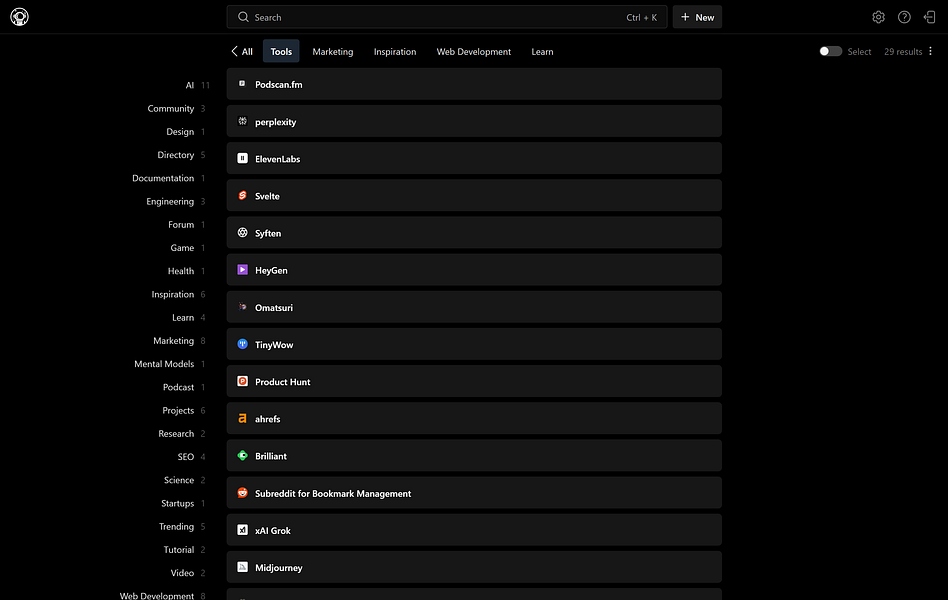948x600 pixels.
Task: Open the settings gear icon
Action: 878,17
